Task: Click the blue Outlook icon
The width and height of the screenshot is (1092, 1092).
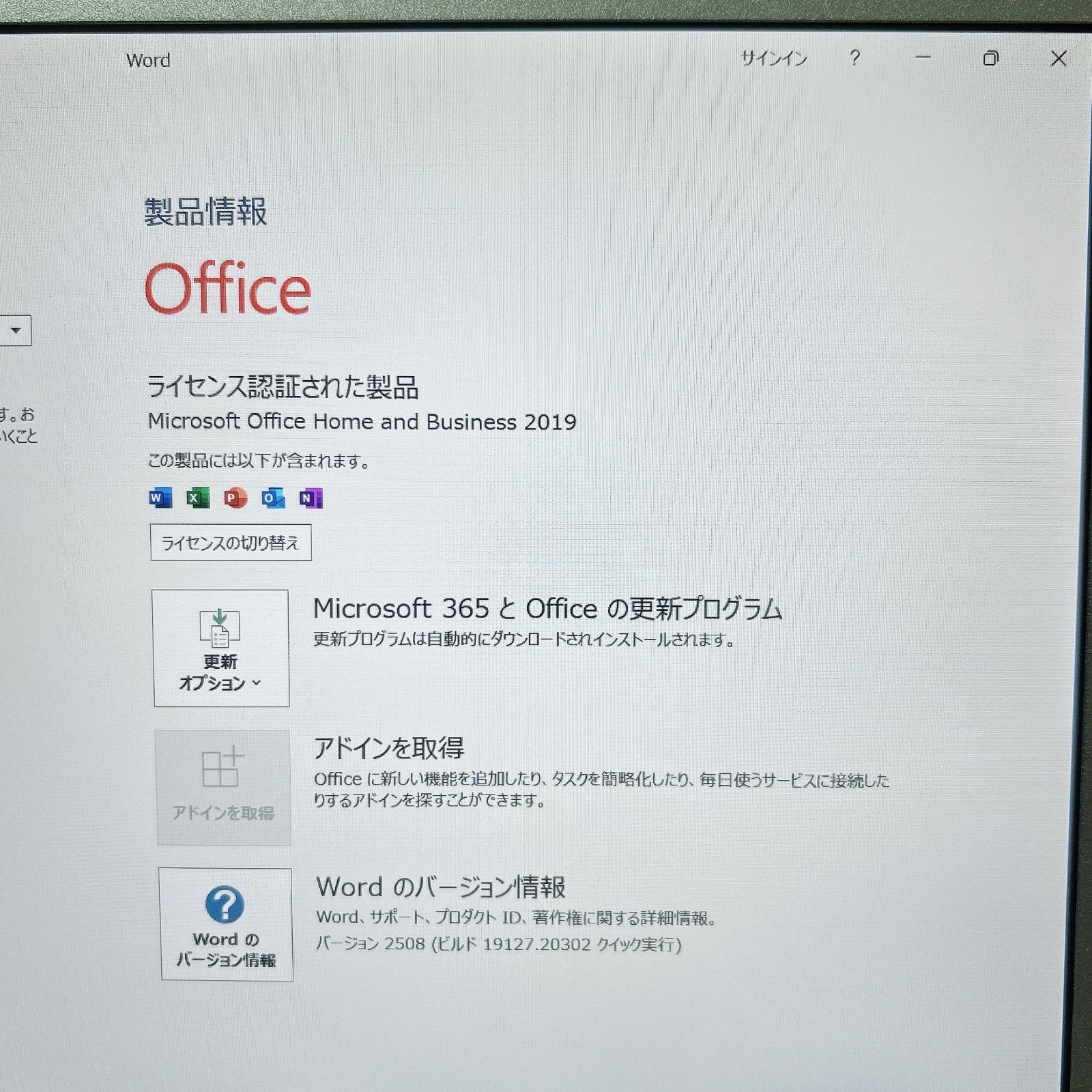Action: [x=273, y=498]
